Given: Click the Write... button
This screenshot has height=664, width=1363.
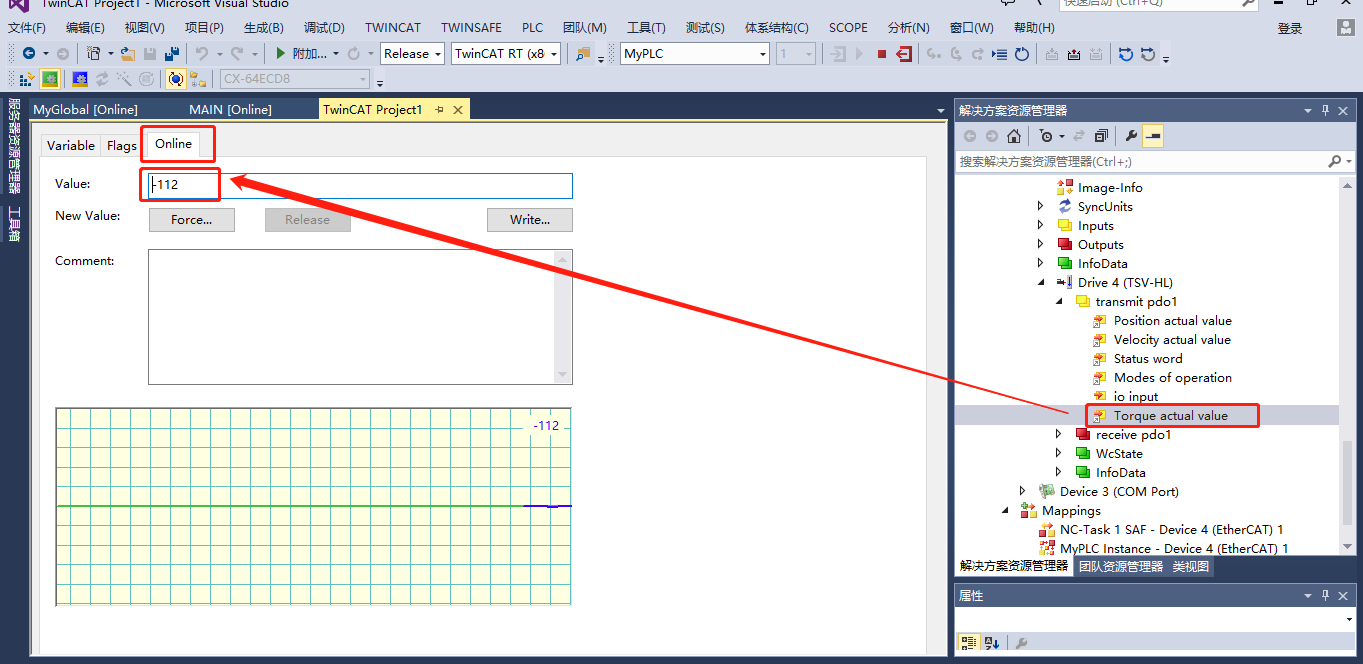Looking at the screenshot, I should pos(530,220).
